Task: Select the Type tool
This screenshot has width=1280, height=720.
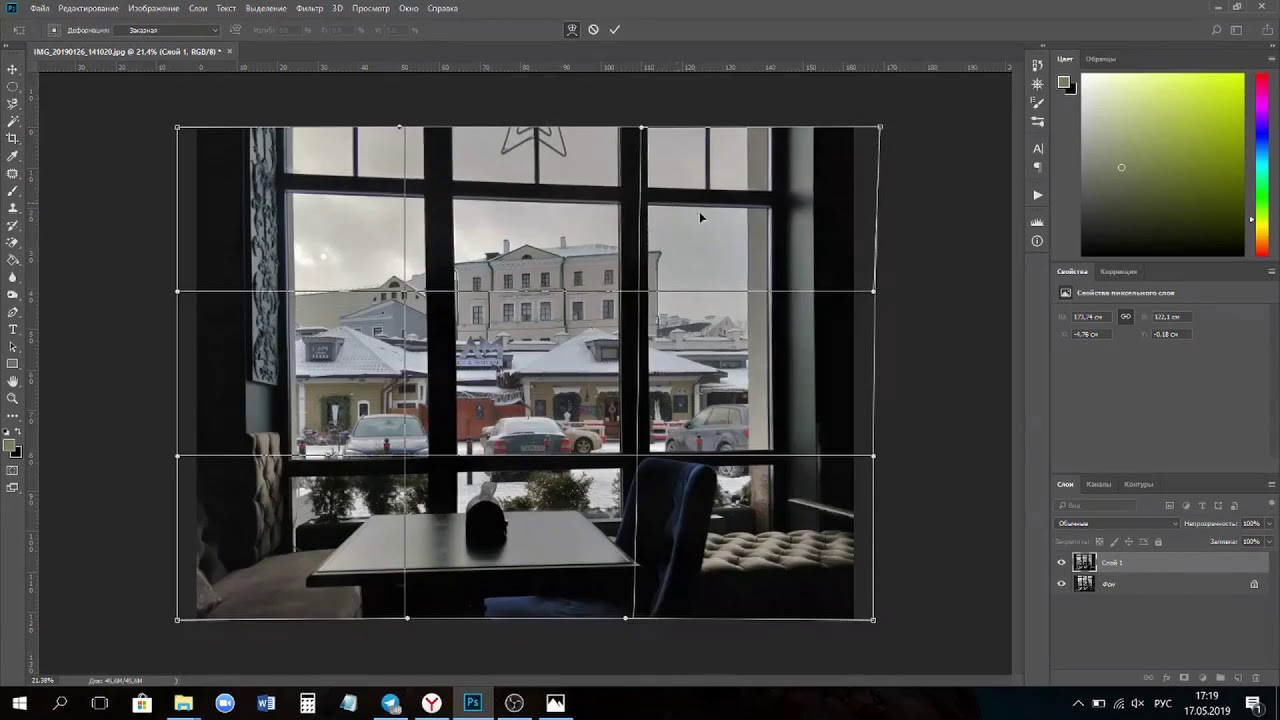Action: click(13, 329)
